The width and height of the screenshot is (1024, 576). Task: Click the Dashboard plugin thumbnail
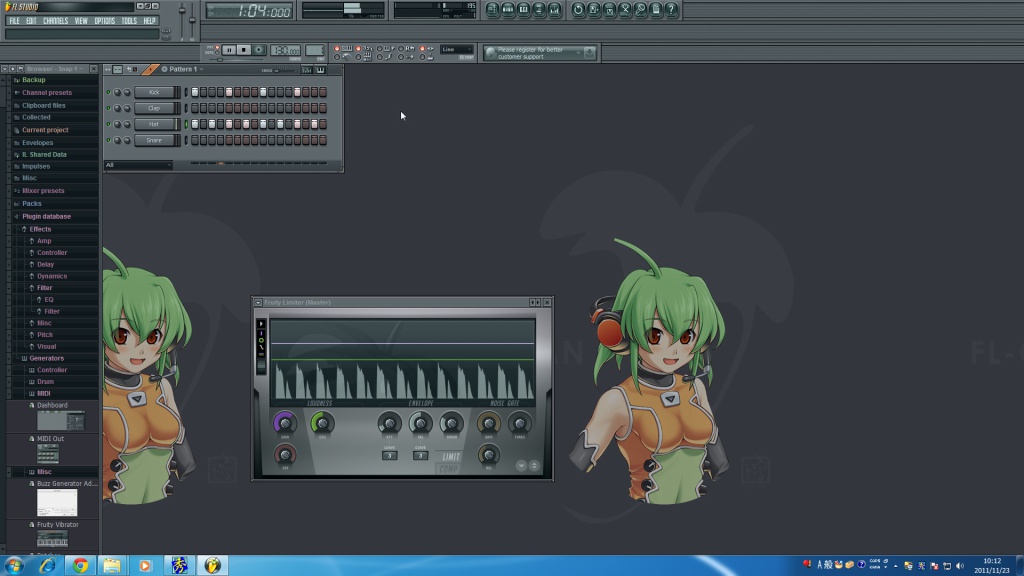pyautogui.click(x=60, y=421)
